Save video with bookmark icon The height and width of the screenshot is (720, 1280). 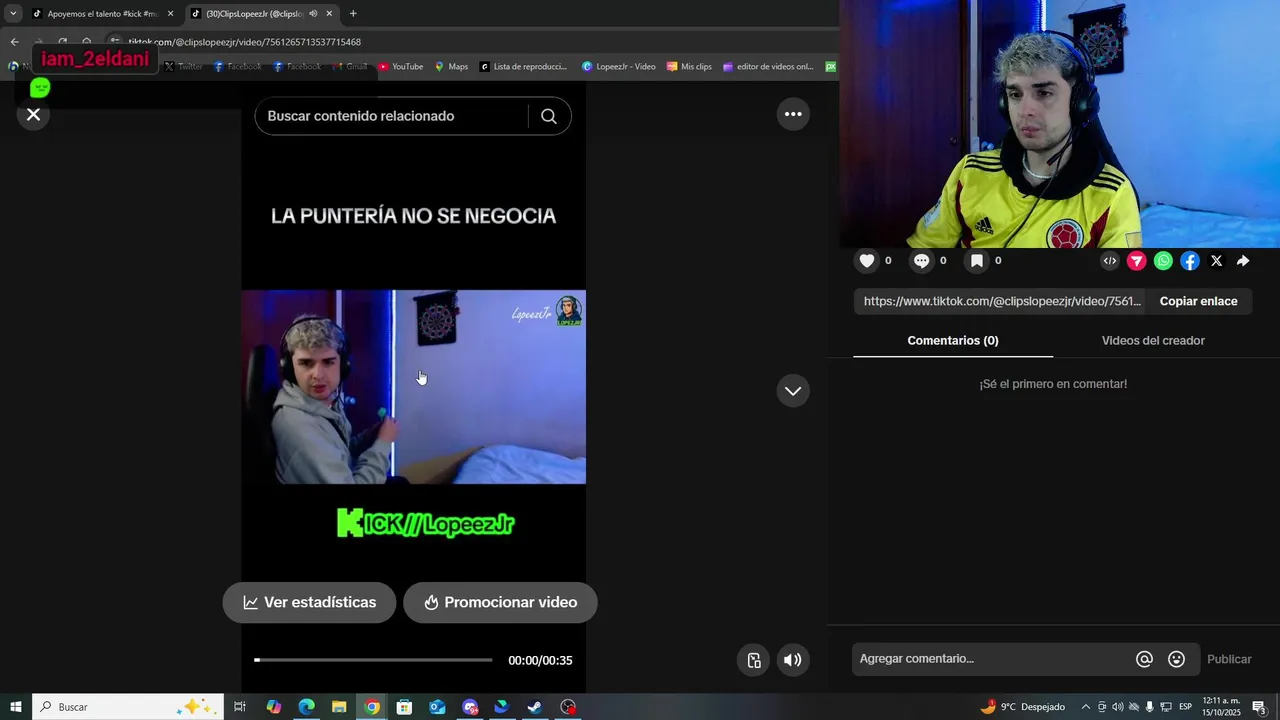(x=977, y=261)
